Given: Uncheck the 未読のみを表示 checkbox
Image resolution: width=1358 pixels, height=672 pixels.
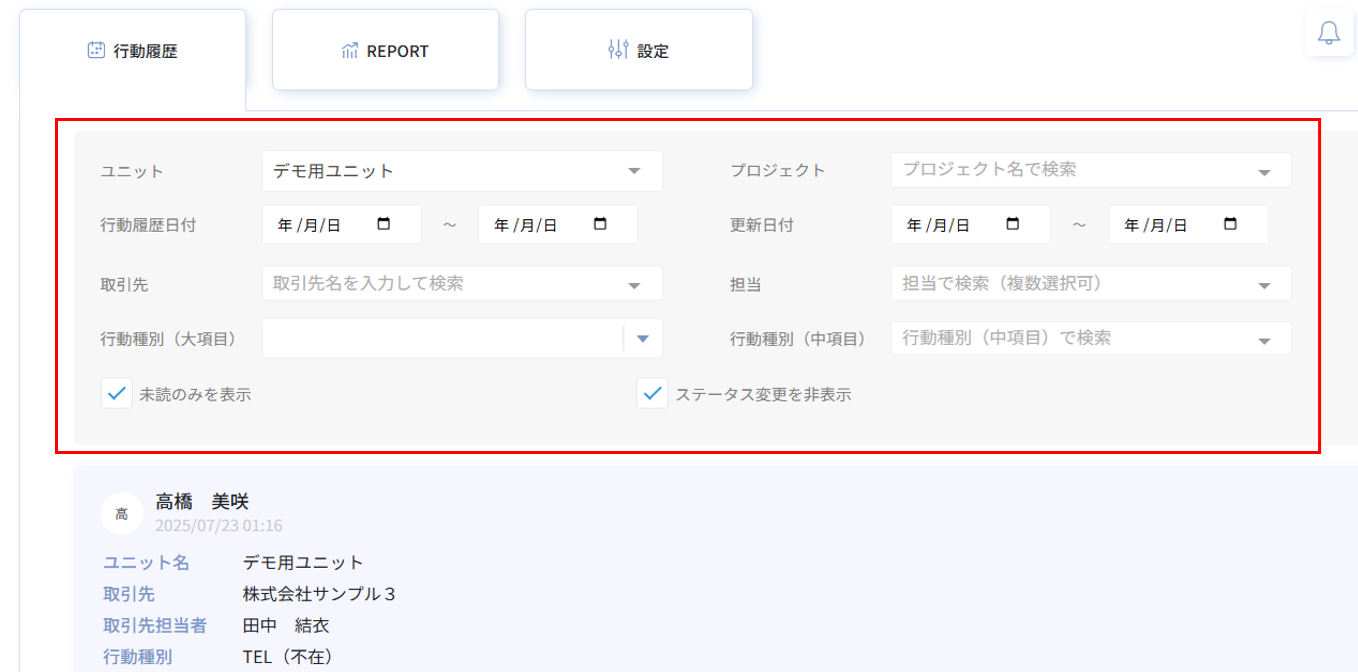Looking at the screenshot, I should [x=117, y=394].
